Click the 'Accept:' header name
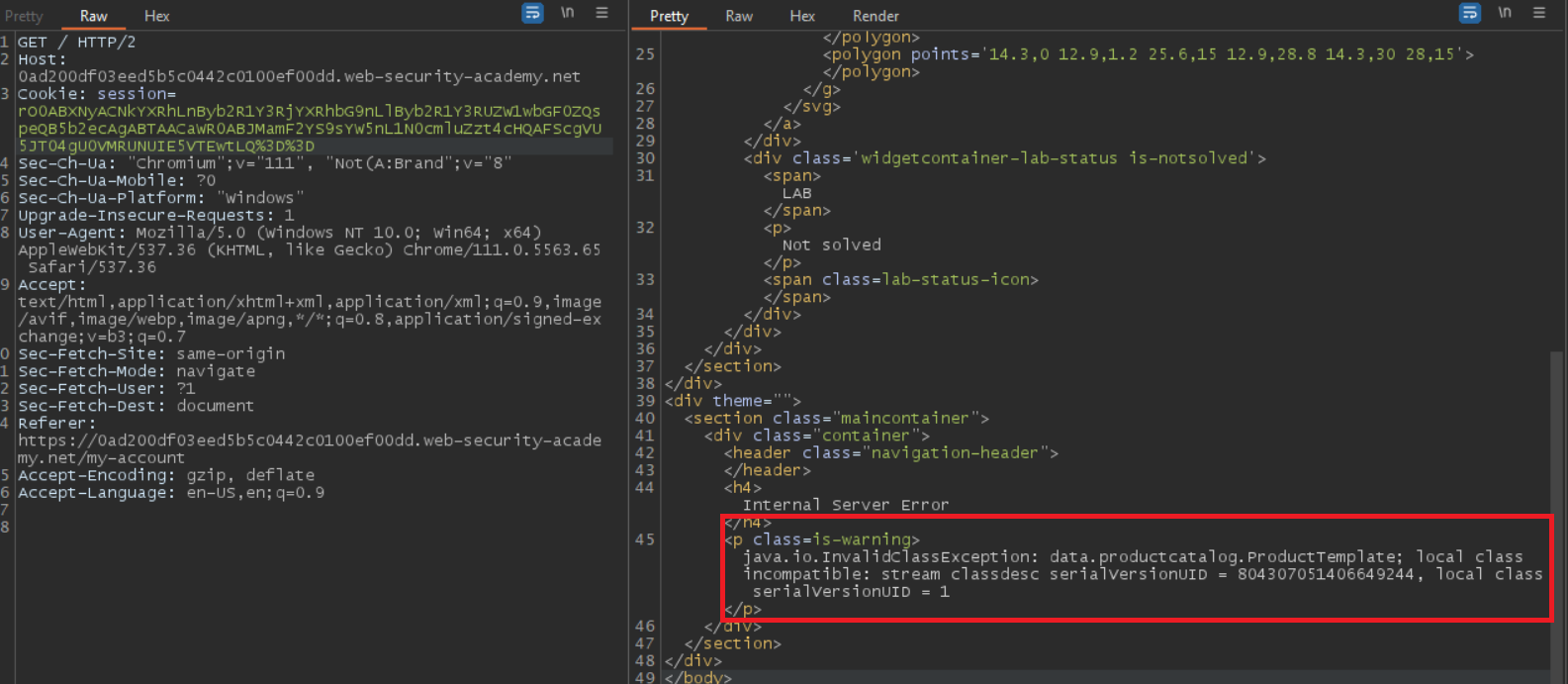 pos(51,285)
